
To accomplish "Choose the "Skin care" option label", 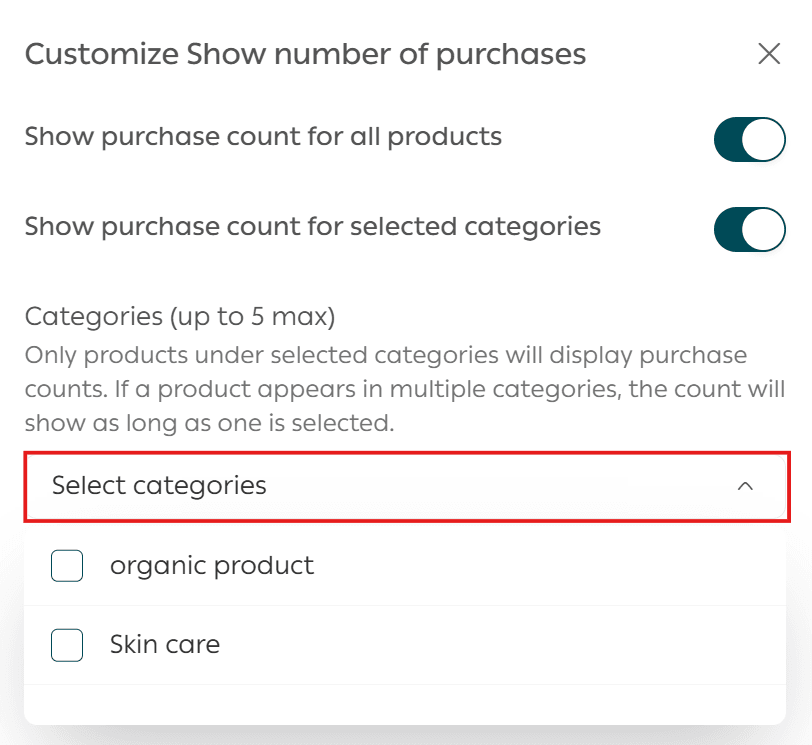I will 165,645.
